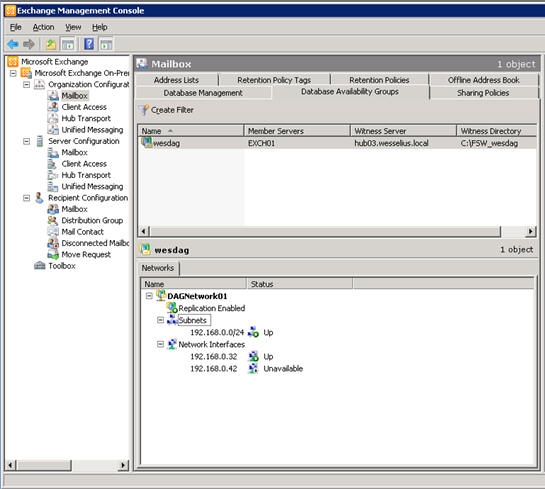This screenshot has width=545, height=489.
Task: Open the Action menu
Action: point(43,27)
